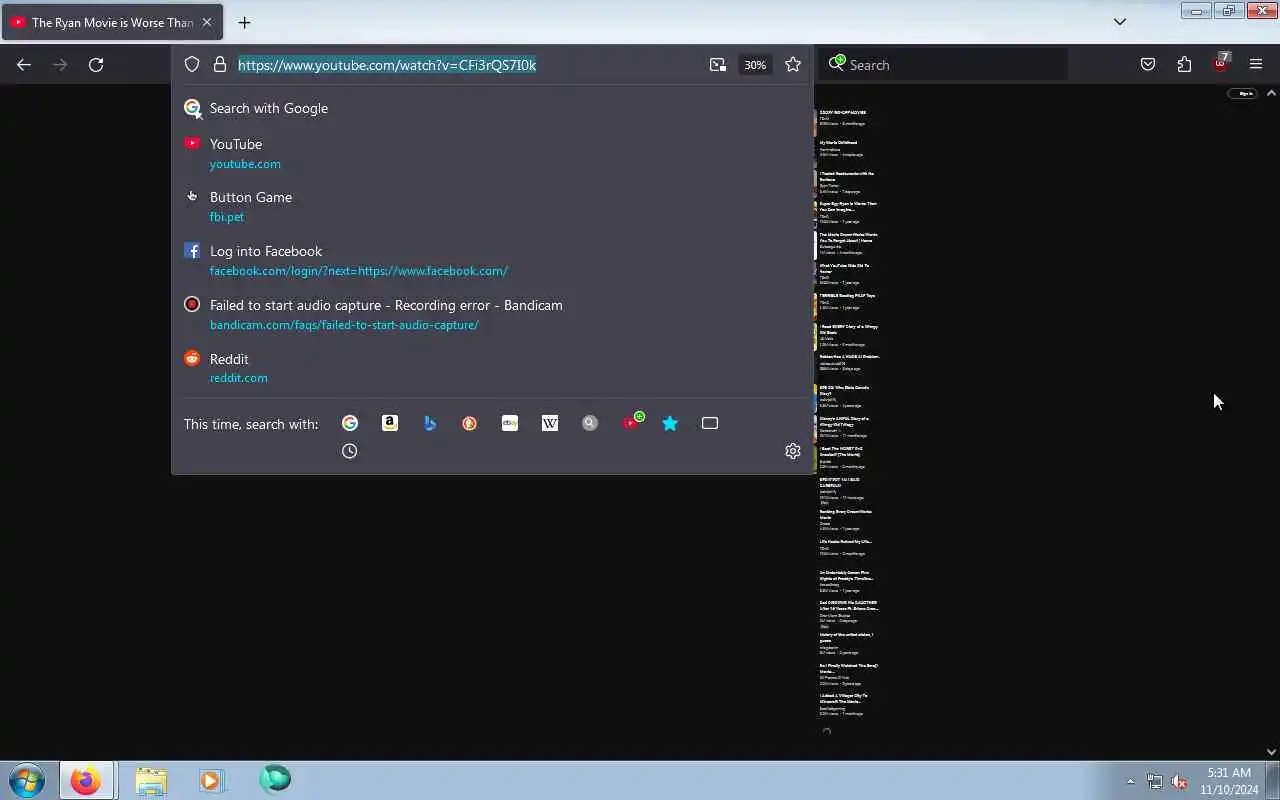This screenshot has width=1280, height=800.
Task: Search this time with Bing icon
Action: [x=430, y=423]
